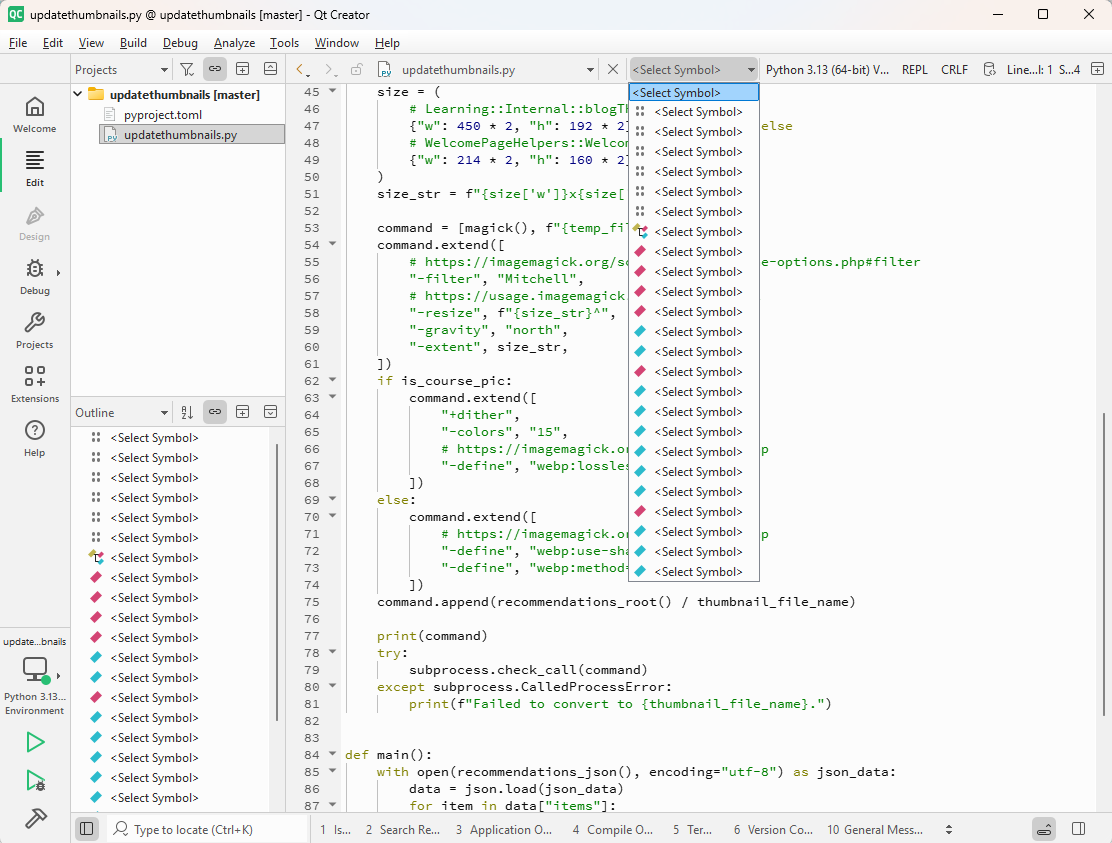Expand the open documents dropdown for updatethumbnails.py
Image resolution: width=1112 pixels, height=843 pixels.
(590, 70)
